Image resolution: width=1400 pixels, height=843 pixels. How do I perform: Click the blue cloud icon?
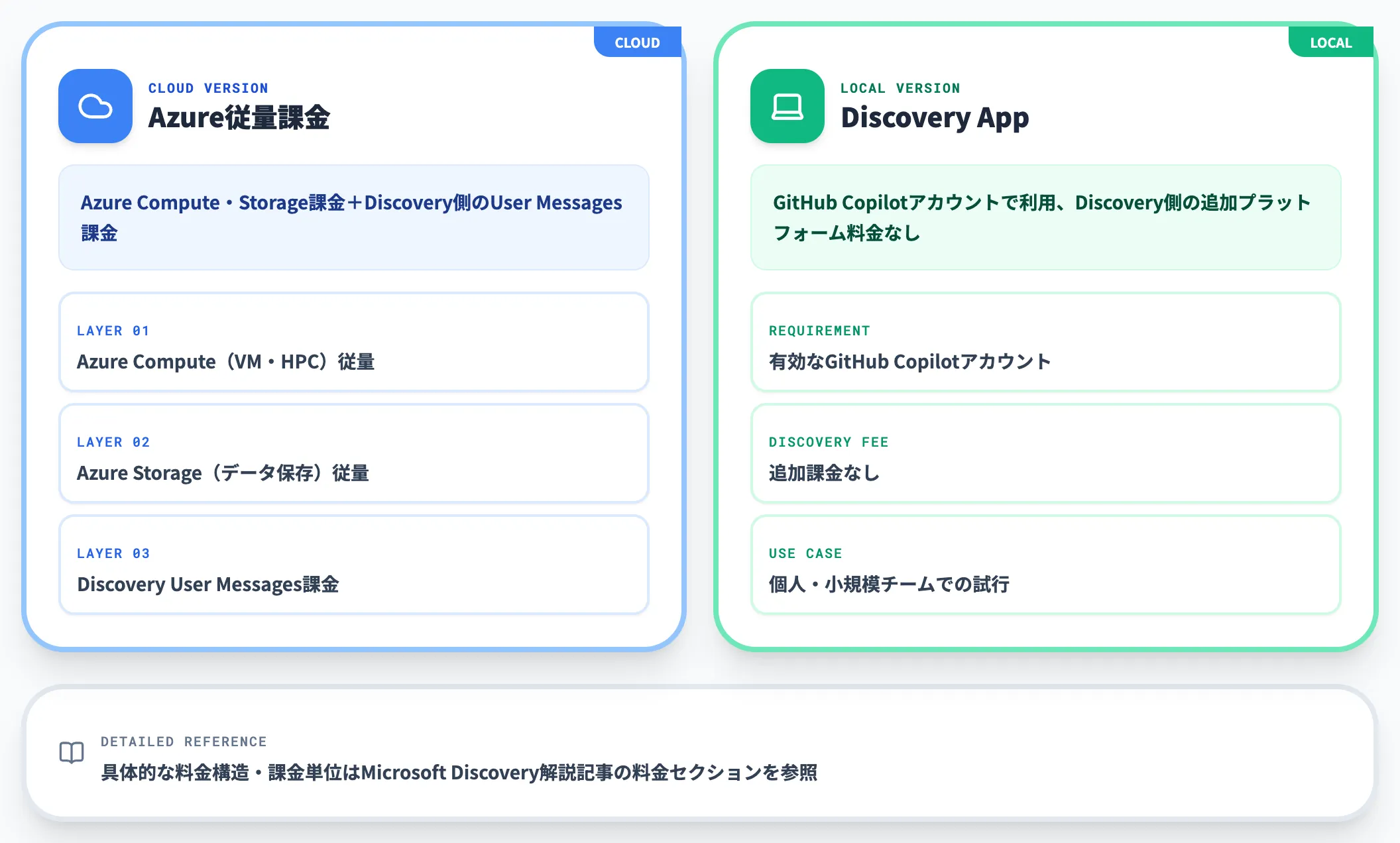tap(95, 106)
